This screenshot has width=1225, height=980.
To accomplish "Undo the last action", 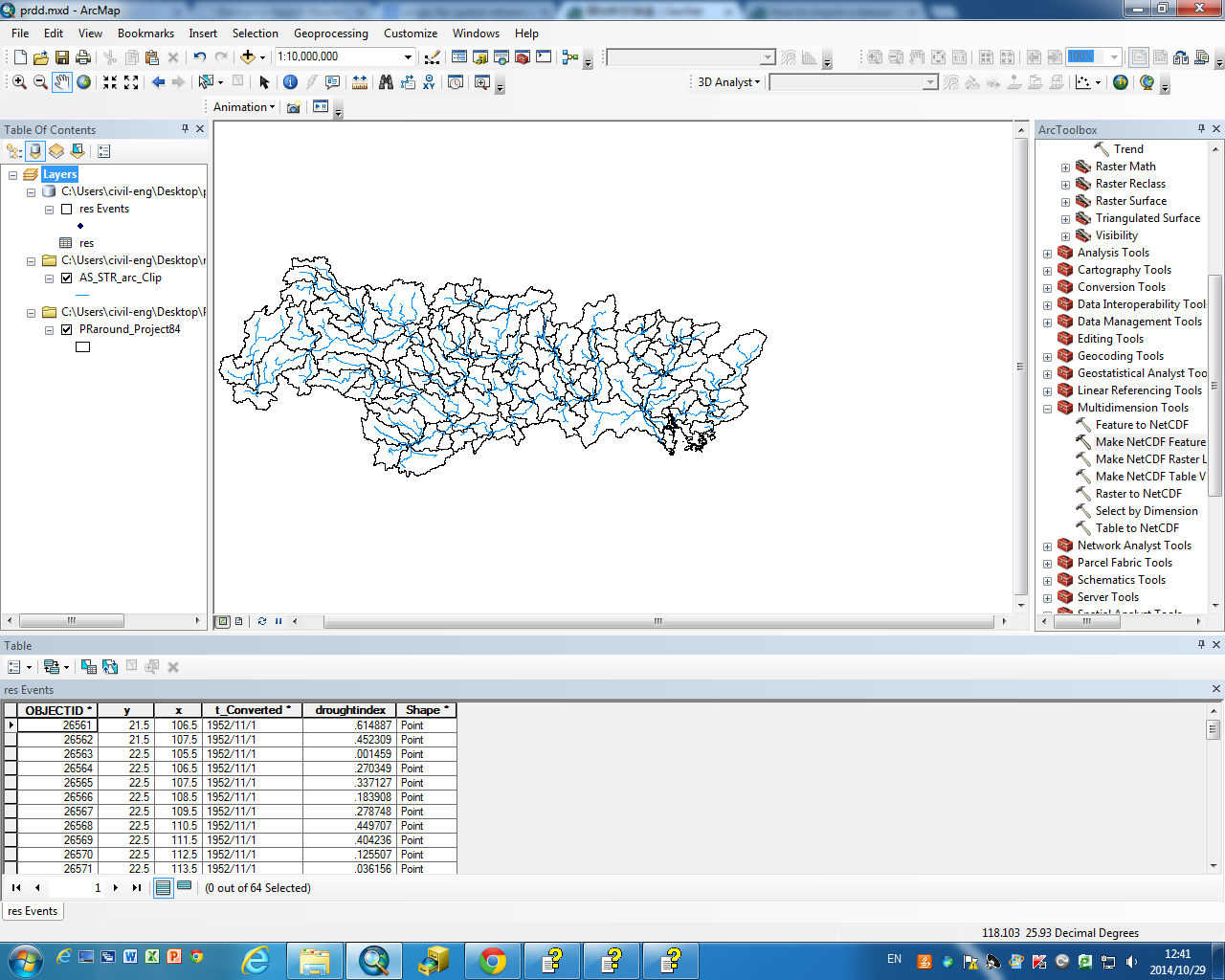I will [199, 57].
